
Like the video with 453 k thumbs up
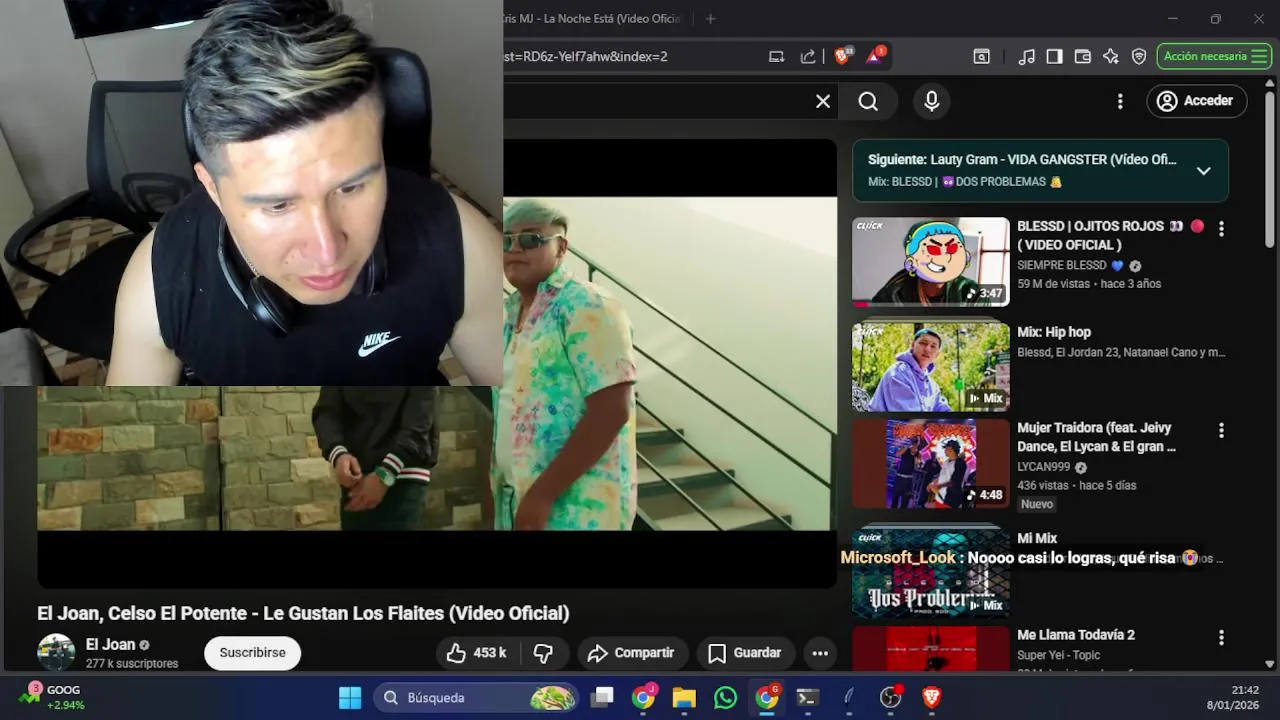(x=477, y=653)
